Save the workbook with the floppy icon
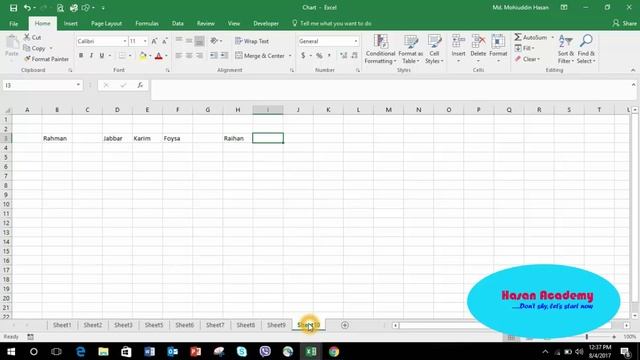This screenshot has height=360, width=640. (x=13, y=8)
